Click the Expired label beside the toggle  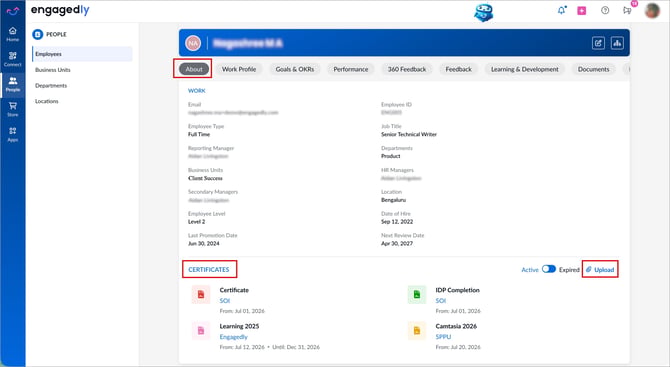569,270
